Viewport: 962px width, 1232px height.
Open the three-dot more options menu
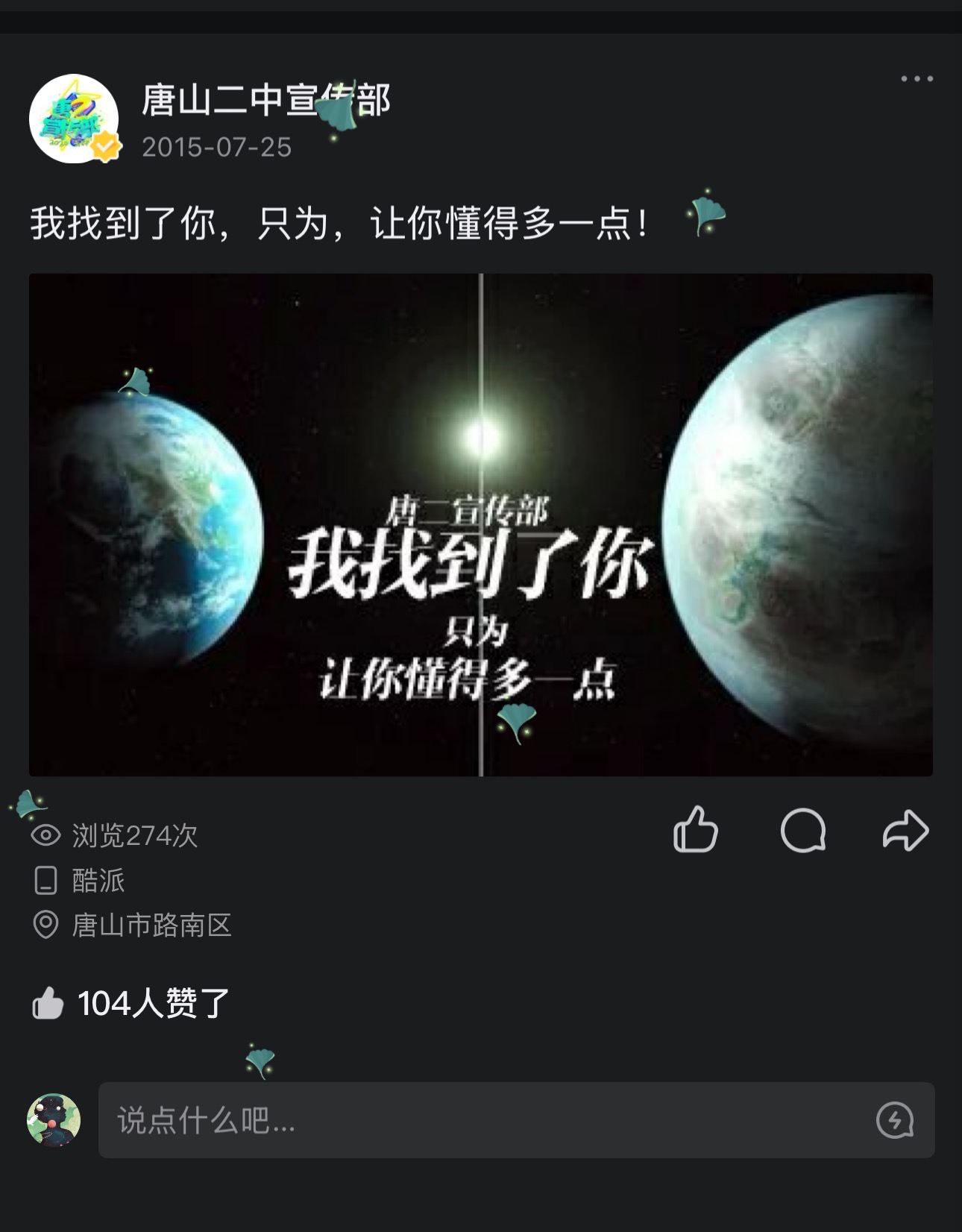[917, 78]
